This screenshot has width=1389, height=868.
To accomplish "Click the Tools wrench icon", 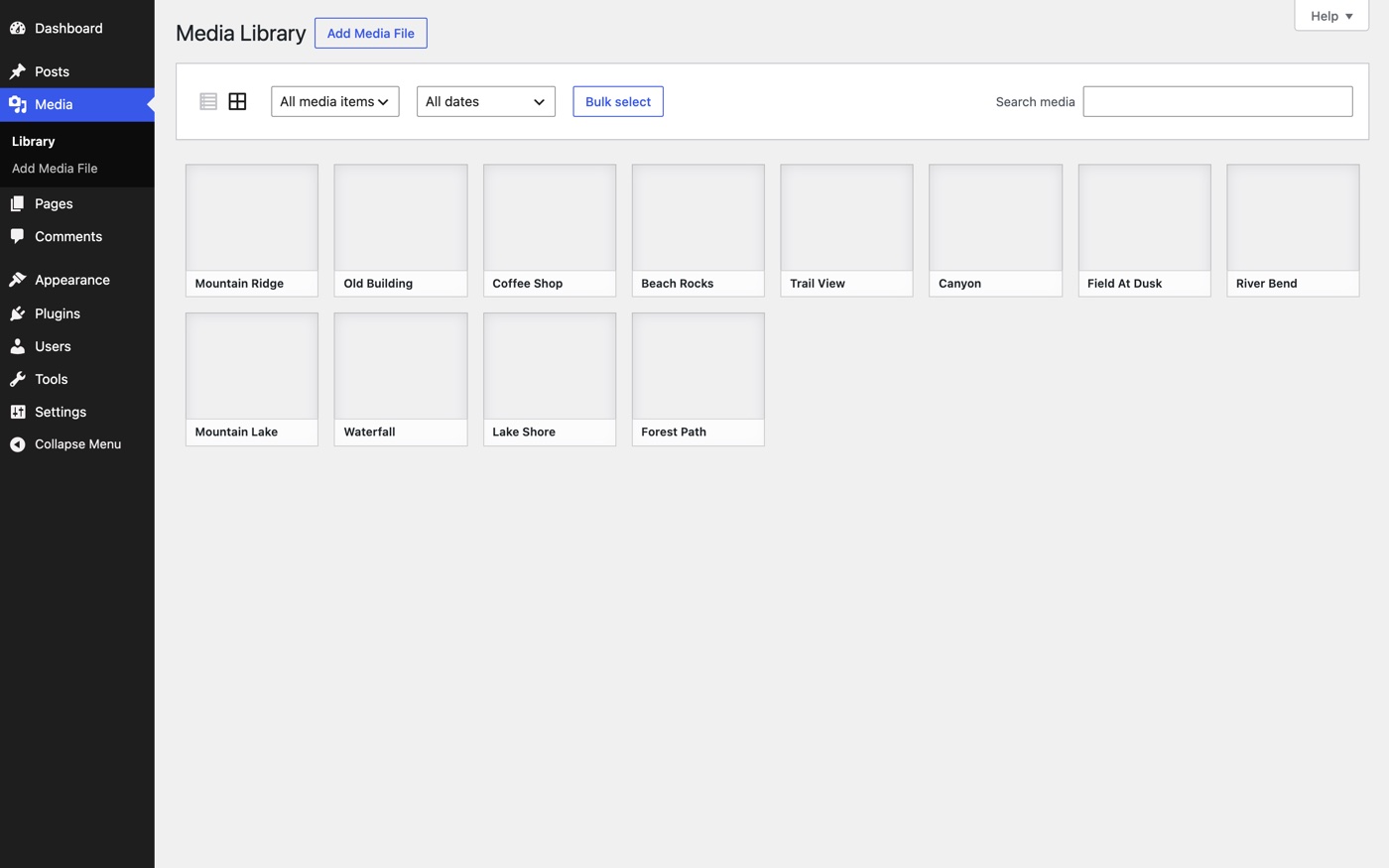I will (x=18, y=379).
